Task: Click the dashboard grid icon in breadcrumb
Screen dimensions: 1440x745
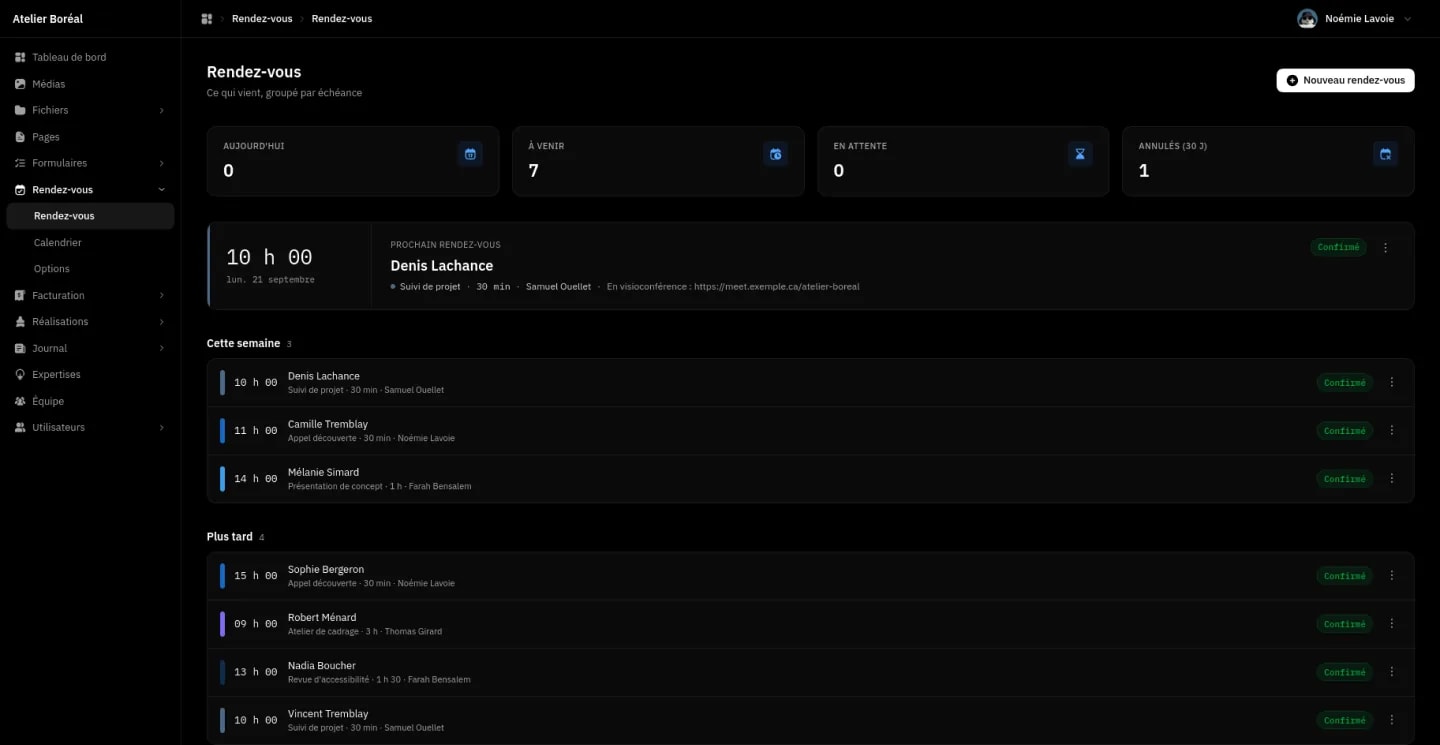Action: click(207, 18)
